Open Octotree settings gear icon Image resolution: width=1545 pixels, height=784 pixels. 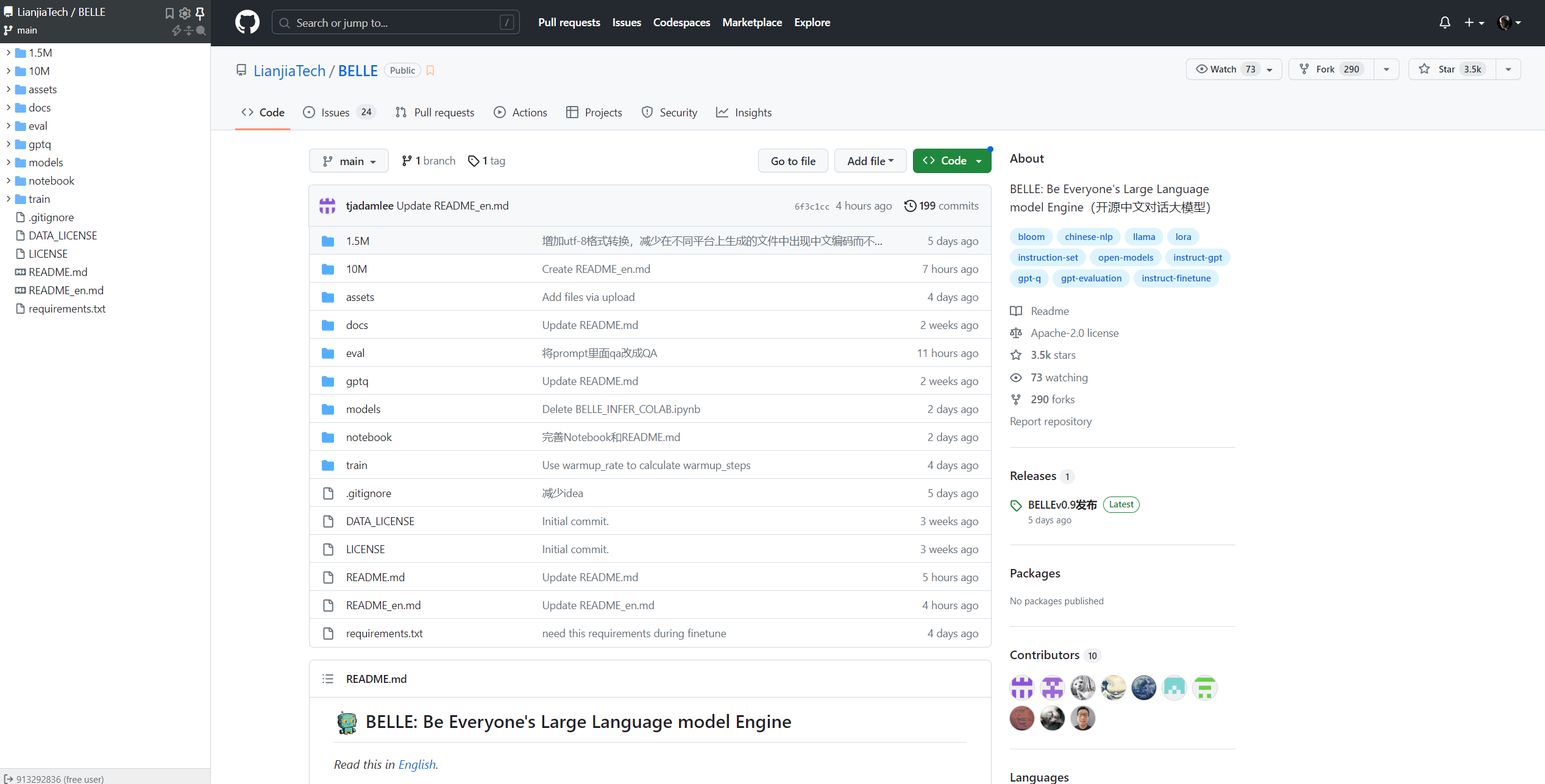pos(185,13)
